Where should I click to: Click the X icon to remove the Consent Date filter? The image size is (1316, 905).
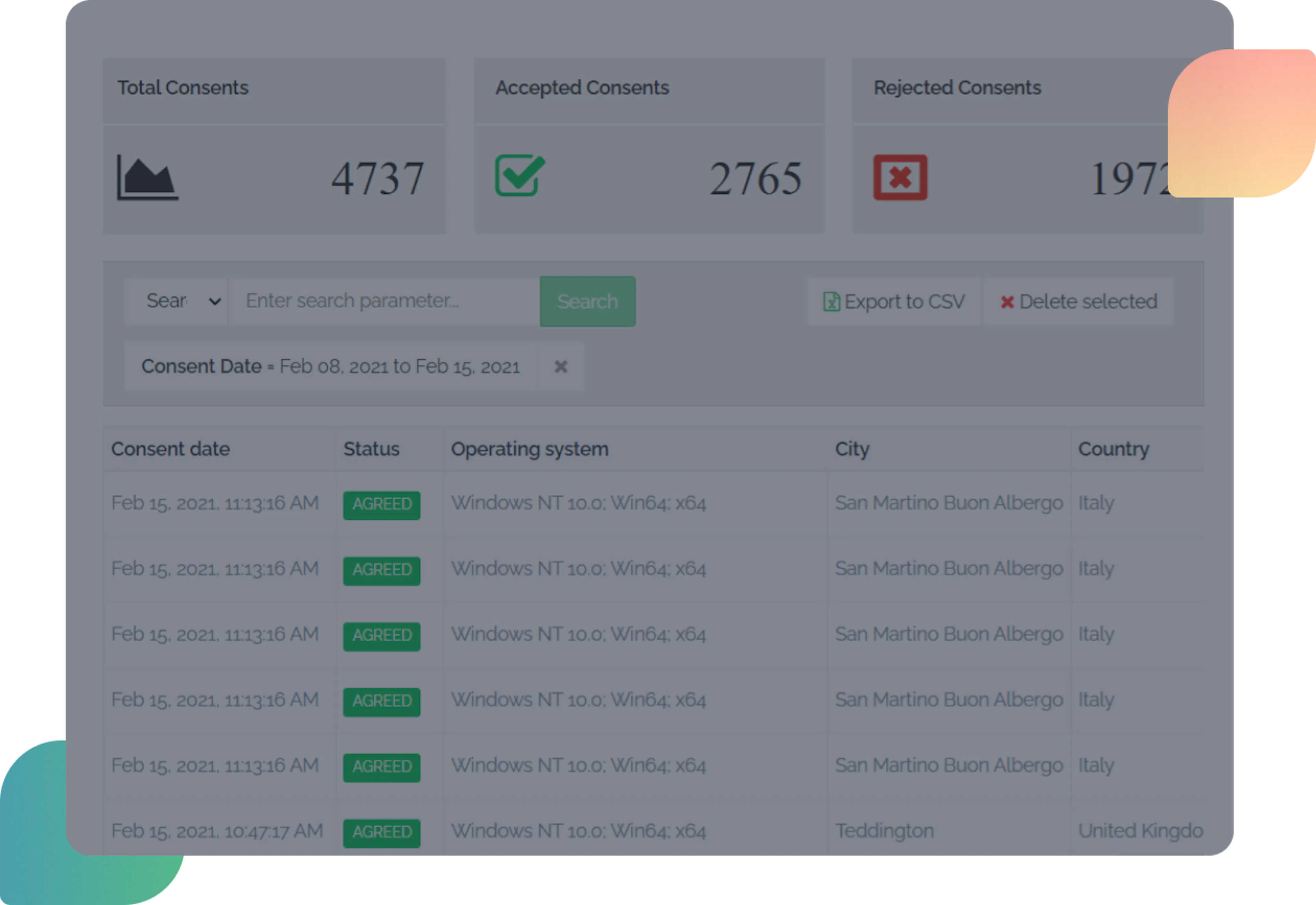coord(561,367)
